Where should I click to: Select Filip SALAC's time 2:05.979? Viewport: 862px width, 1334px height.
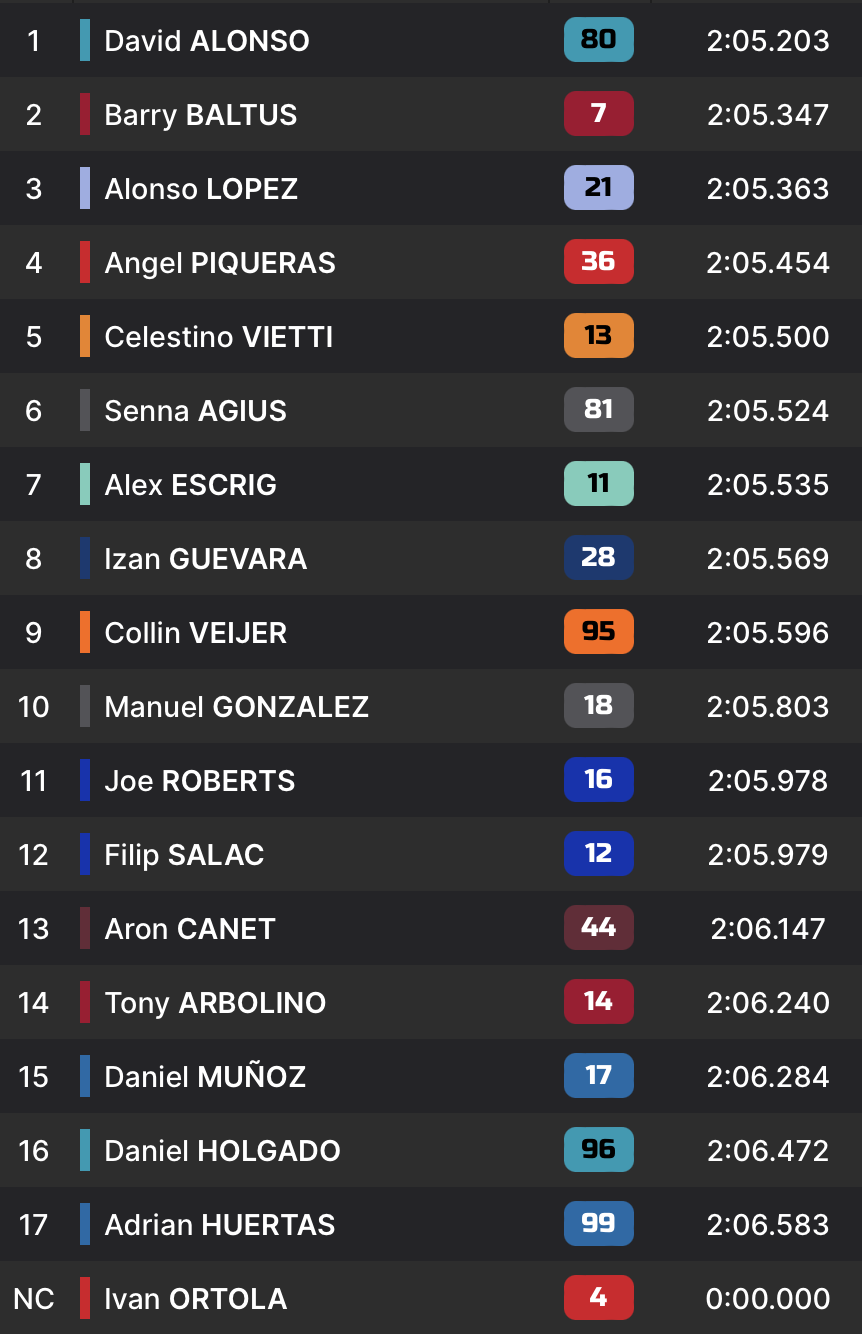(768, 855)
